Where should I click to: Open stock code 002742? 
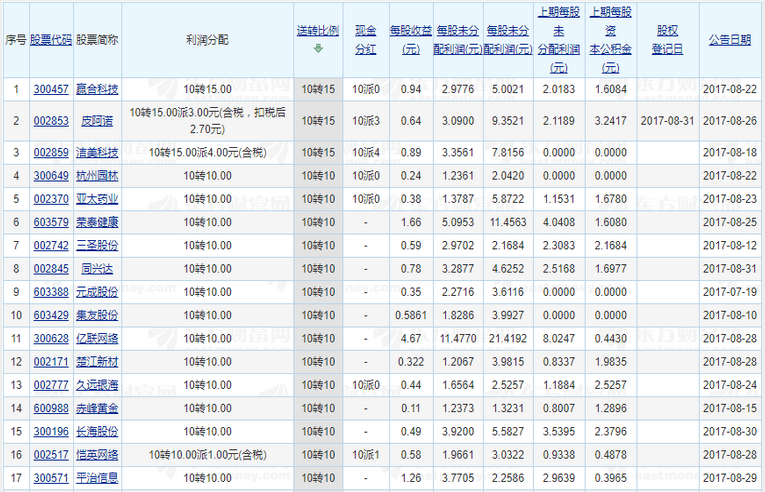pyautogui.click(x=51, y=246)
